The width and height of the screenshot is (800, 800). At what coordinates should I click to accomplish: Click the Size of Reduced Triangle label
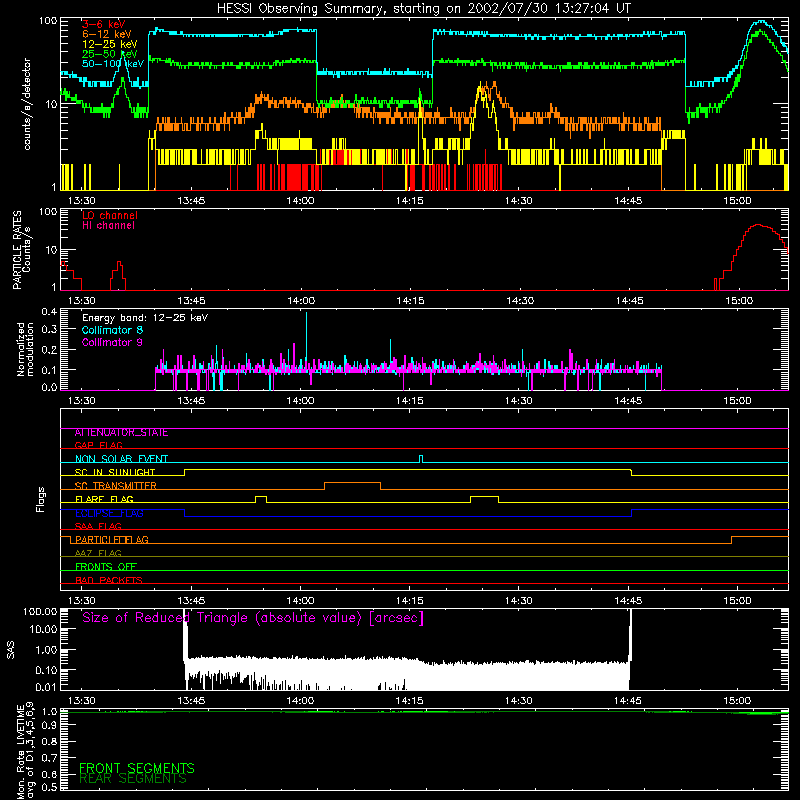click(253, 618)
